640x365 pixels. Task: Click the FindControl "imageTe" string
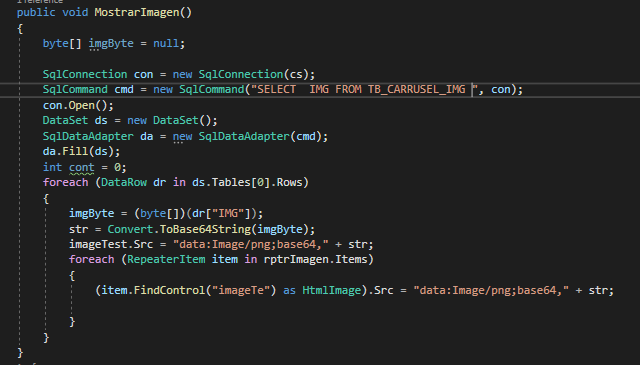click(x=240, y=290)
